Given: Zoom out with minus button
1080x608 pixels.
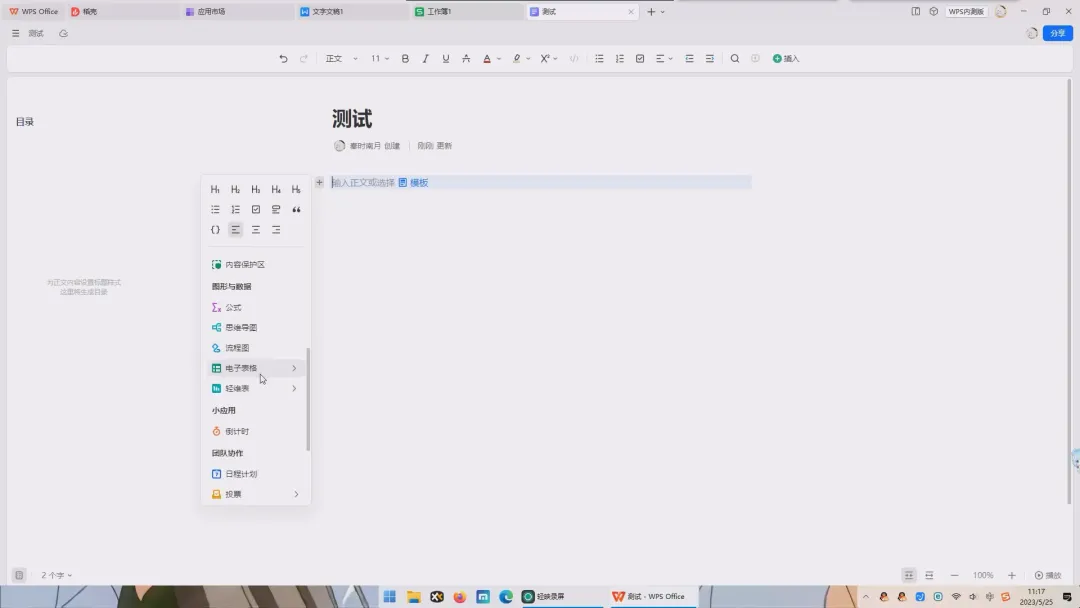Looking at the screenshot, I should pyautogui.click(x=954, y=576).
